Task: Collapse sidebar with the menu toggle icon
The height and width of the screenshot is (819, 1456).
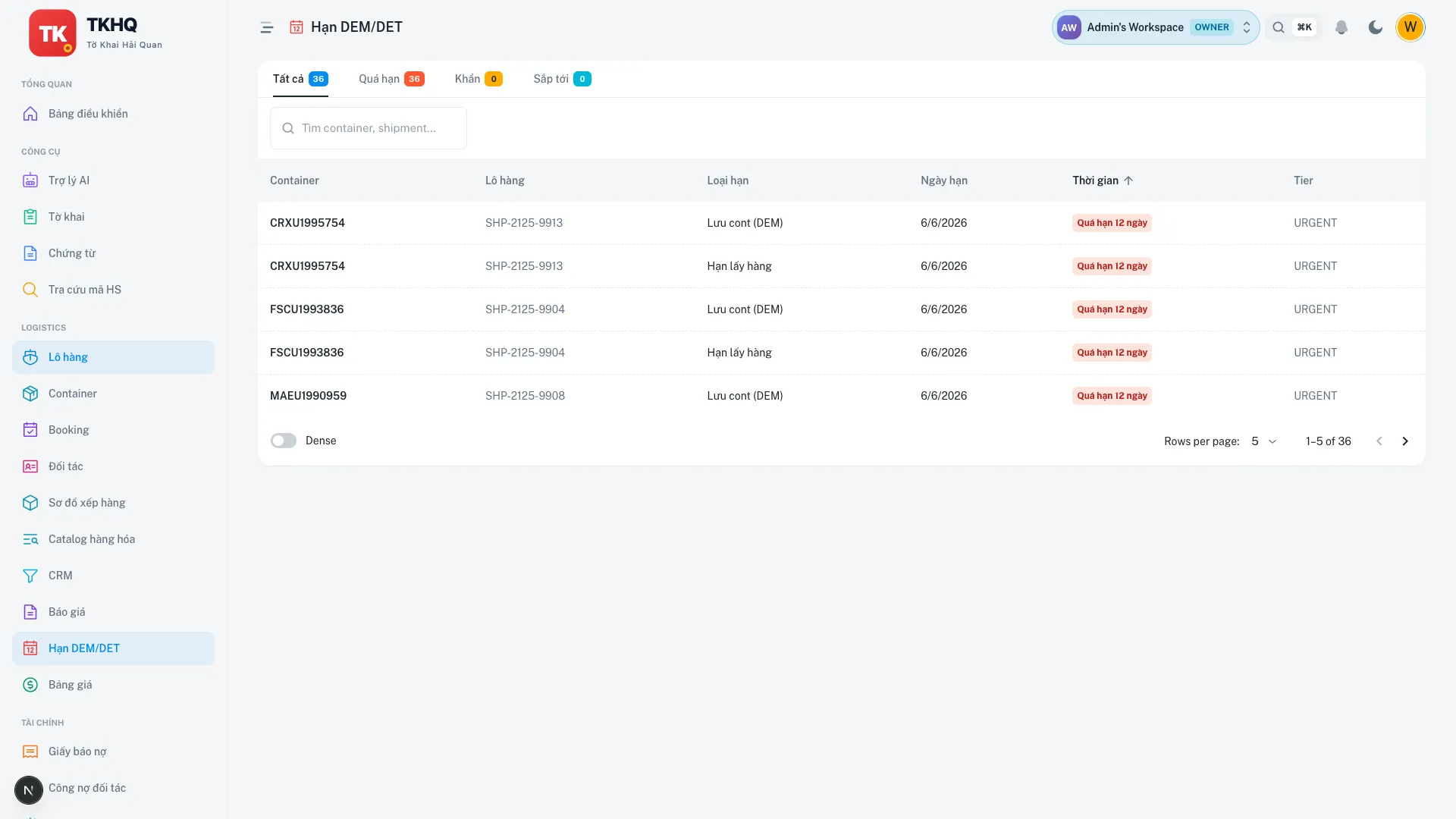Action: point(267,27)
